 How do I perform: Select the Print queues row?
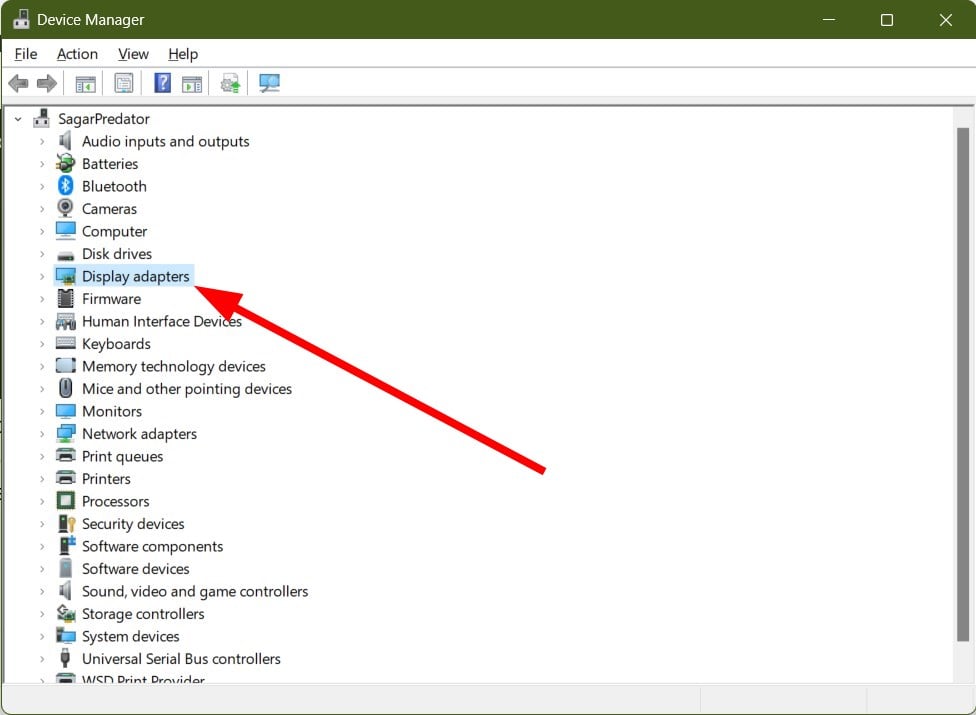(x=110, y=456)
